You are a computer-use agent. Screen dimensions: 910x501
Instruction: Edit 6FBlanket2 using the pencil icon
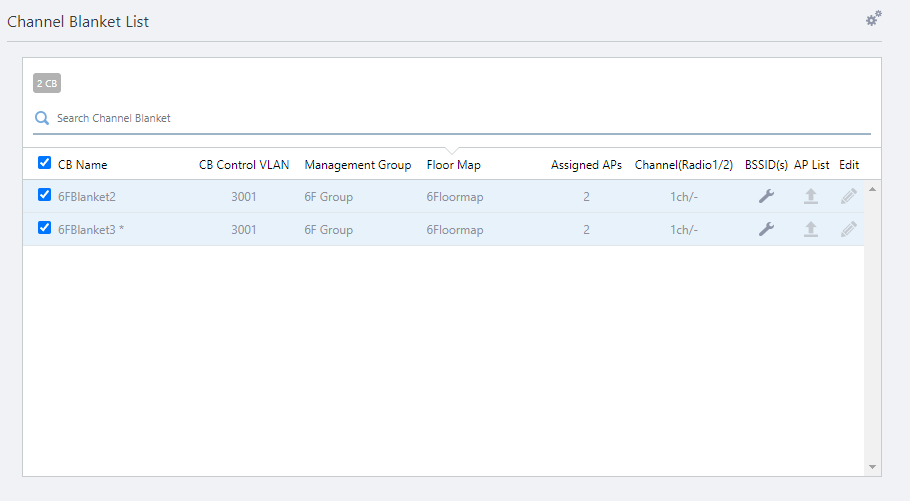coord(849,197)
